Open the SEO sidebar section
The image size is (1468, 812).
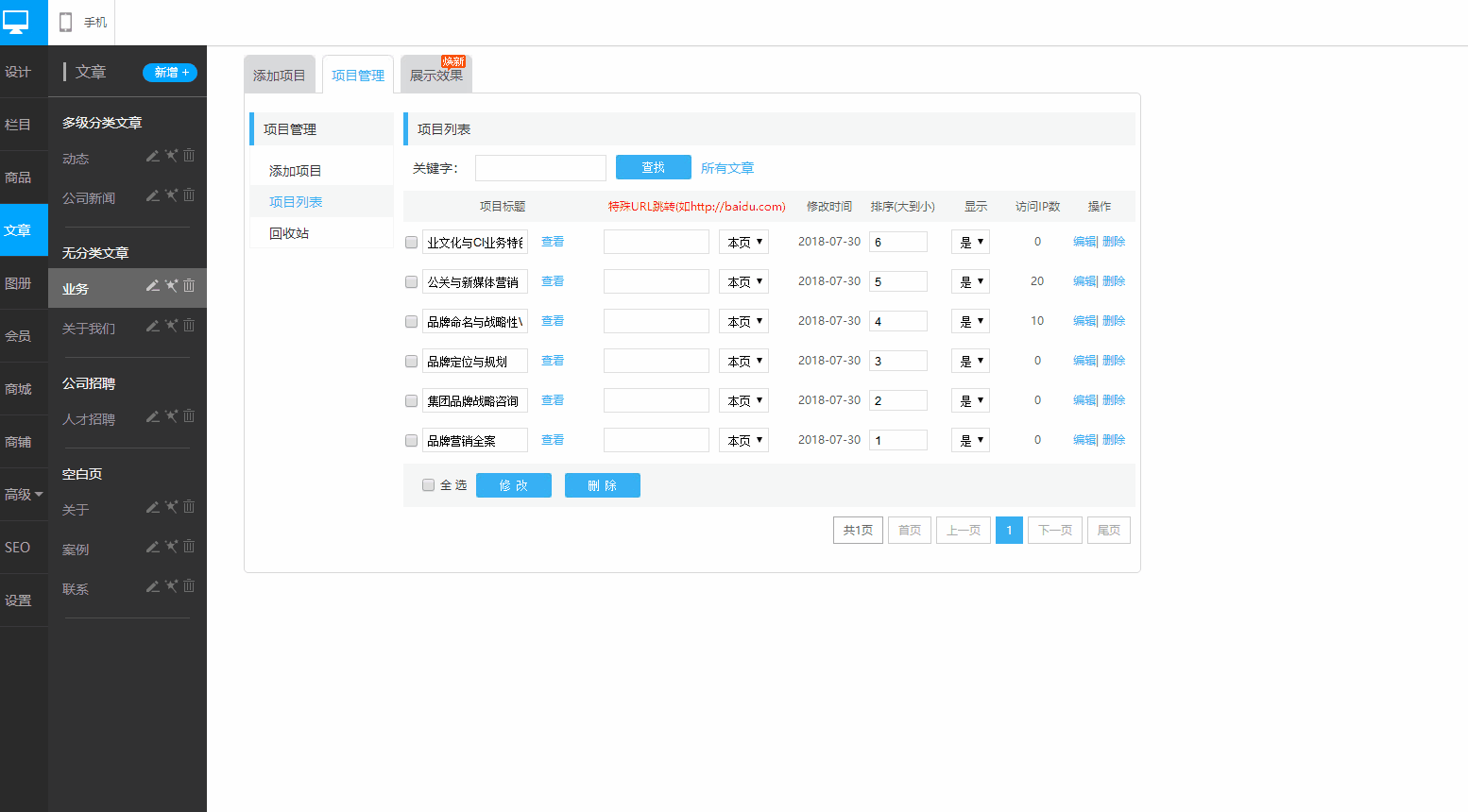click(x=24, y=548)
